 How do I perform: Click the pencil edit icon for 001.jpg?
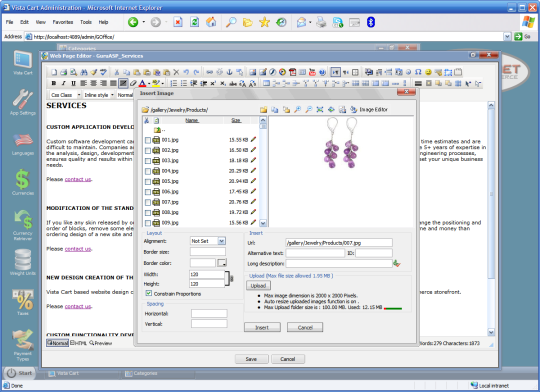point(253,140)
